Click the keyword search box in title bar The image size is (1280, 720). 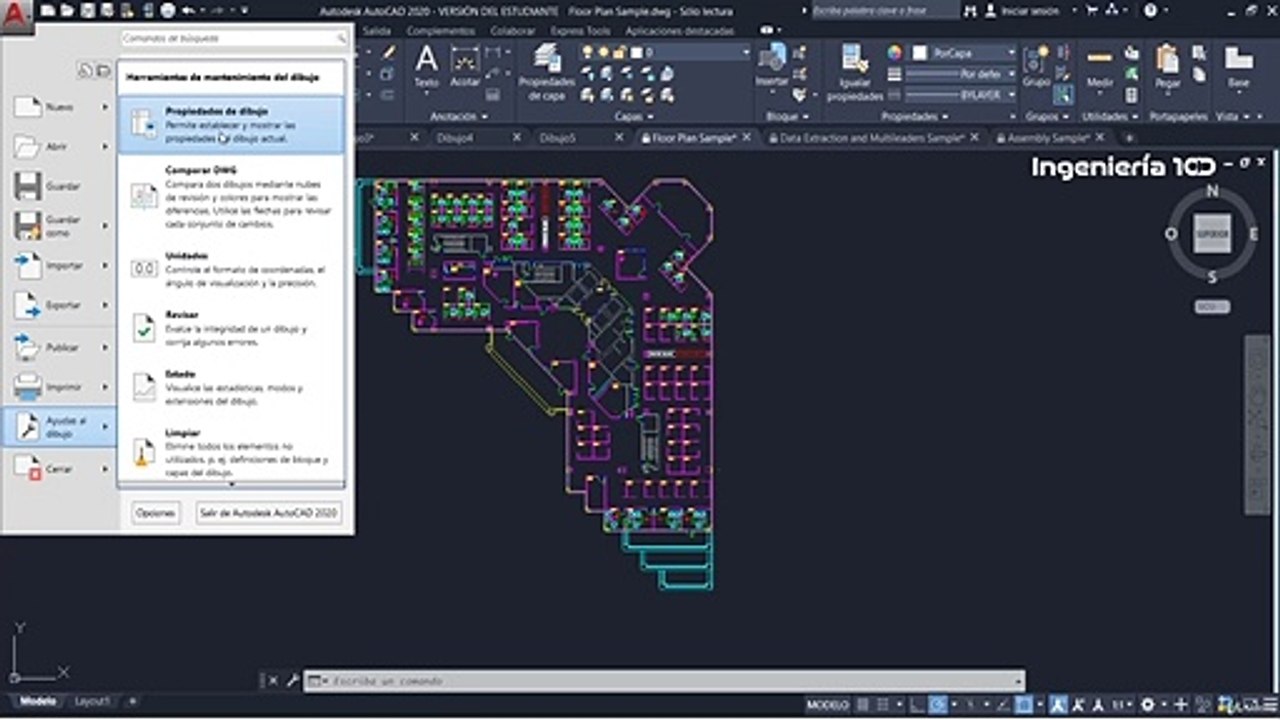click(x=884, y=10)
